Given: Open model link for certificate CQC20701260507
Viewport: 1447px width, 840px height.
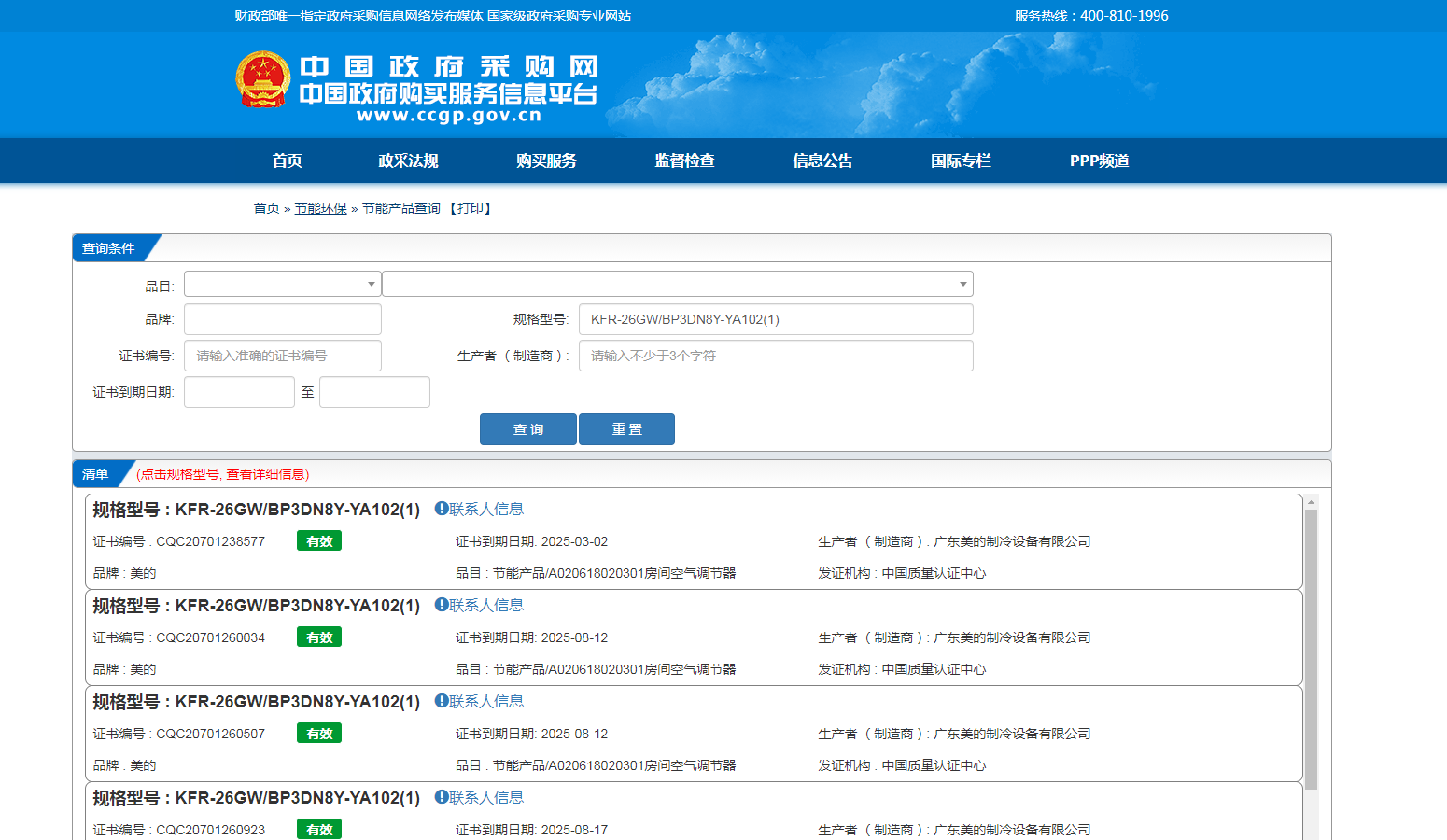Looking at the screenshot, I should [256, 702].
